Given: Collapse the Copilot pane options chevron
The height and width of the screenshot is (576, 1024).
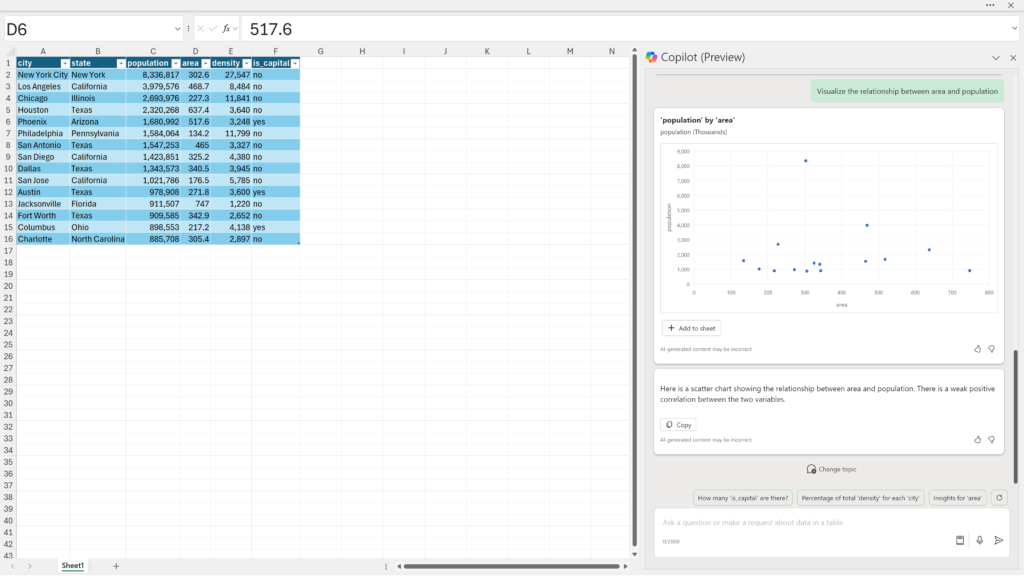Looking at the screenshot, I should click(996, 58).
